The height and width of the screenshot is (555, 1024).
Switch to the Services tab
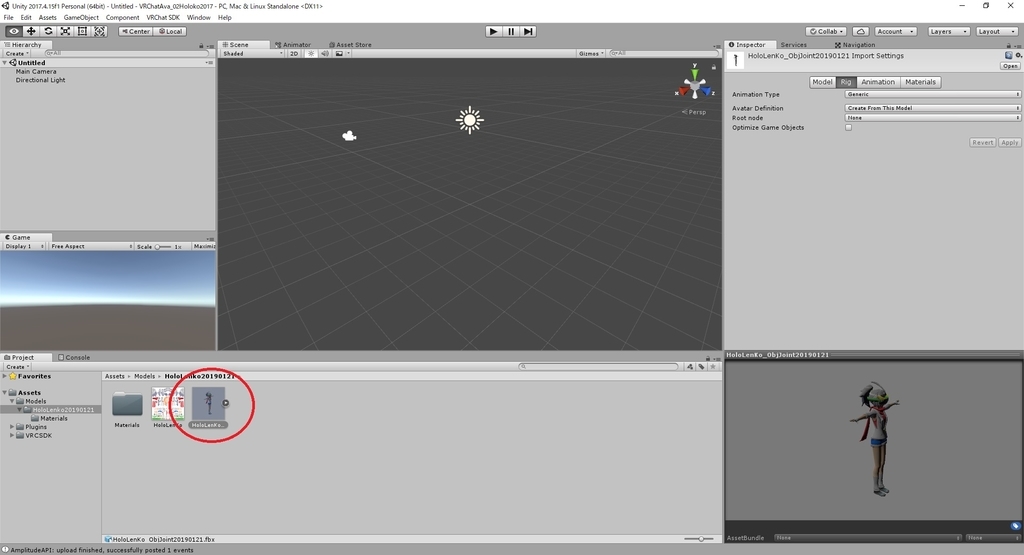click(793, 45)
